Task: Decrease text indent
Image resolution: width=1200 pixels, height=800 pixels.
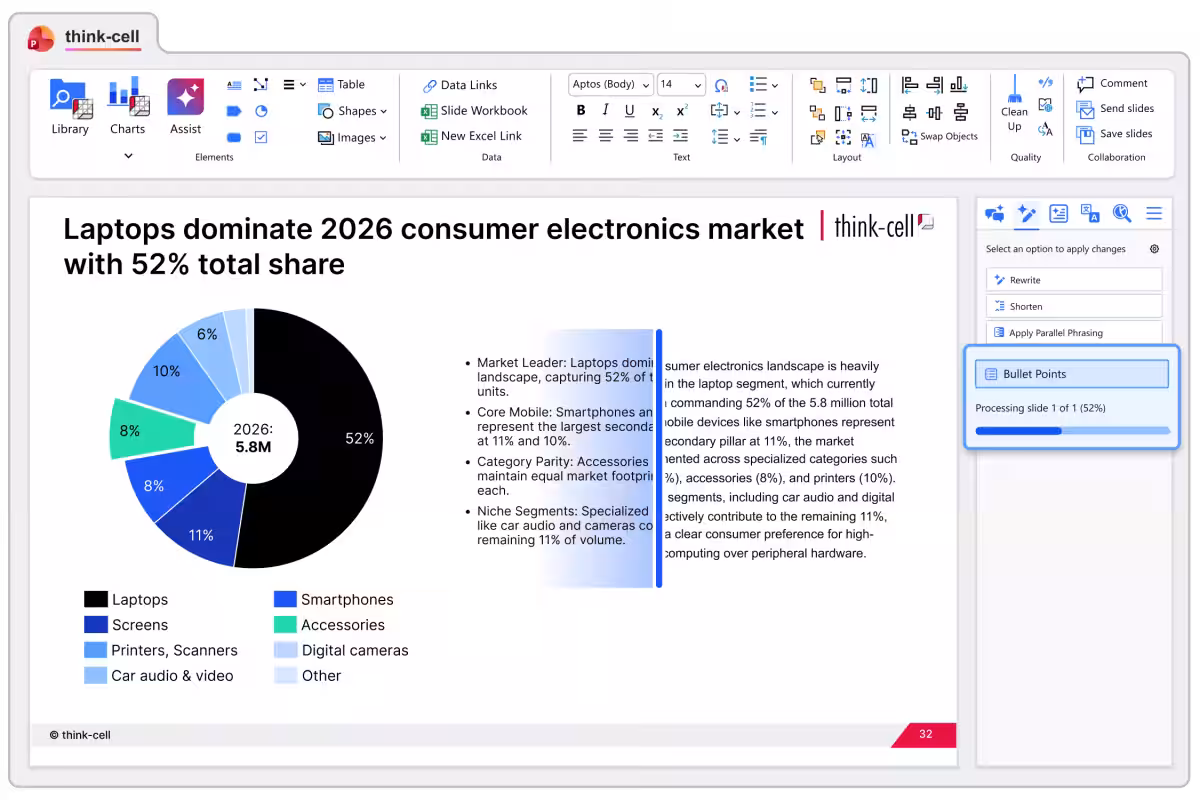Action: (x=655, y=136)
